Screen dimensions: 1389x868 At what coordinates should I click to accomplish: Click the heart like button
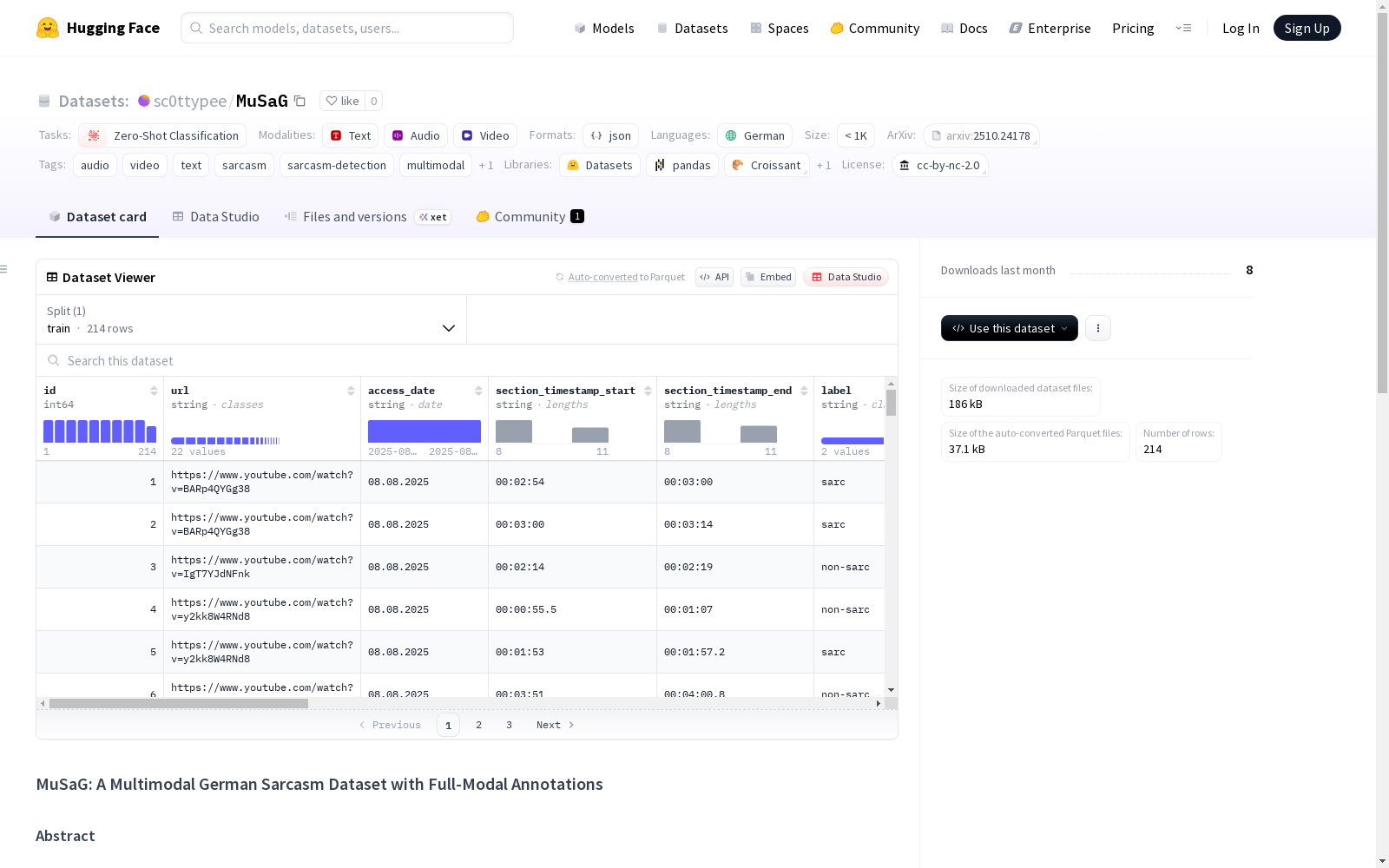pos(342,101)
